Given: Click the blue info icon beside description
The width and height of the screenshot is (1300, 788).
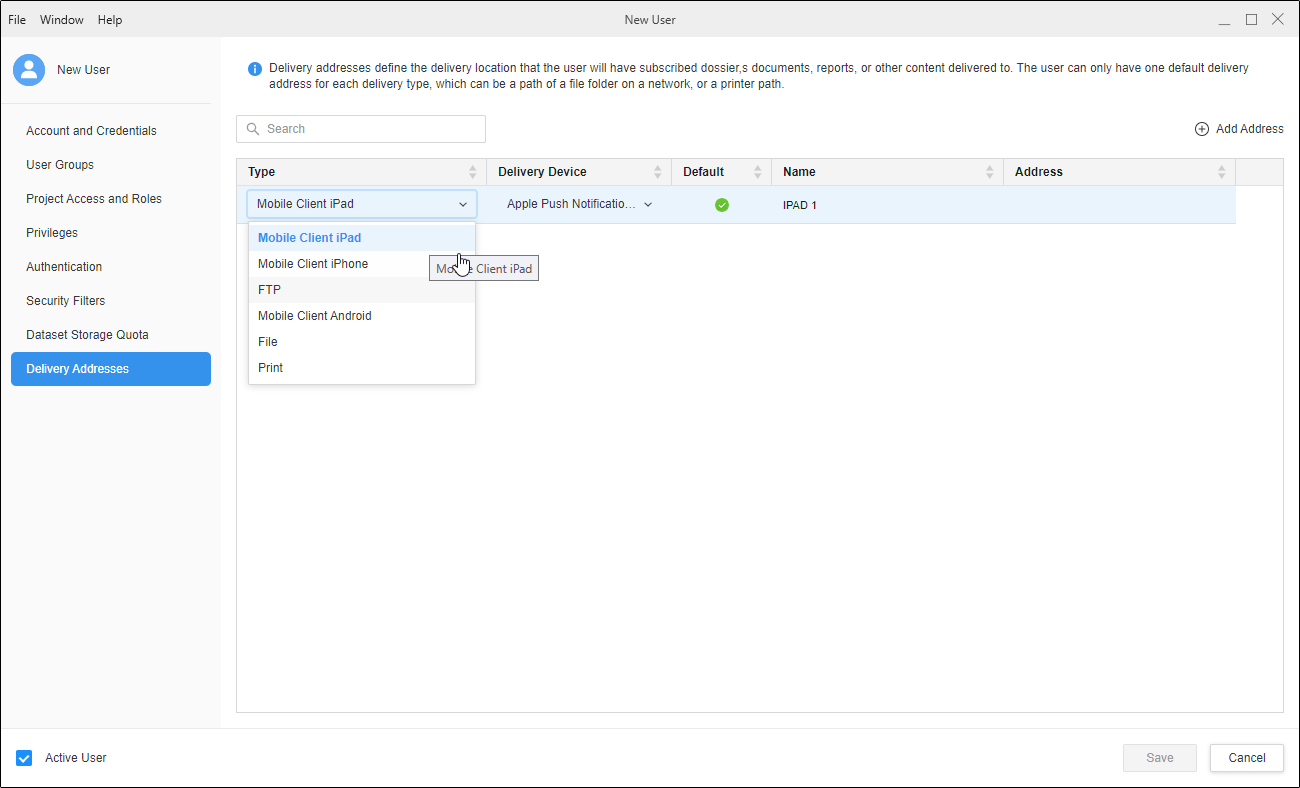Looking at the screenshot, I should pos(255,69).
